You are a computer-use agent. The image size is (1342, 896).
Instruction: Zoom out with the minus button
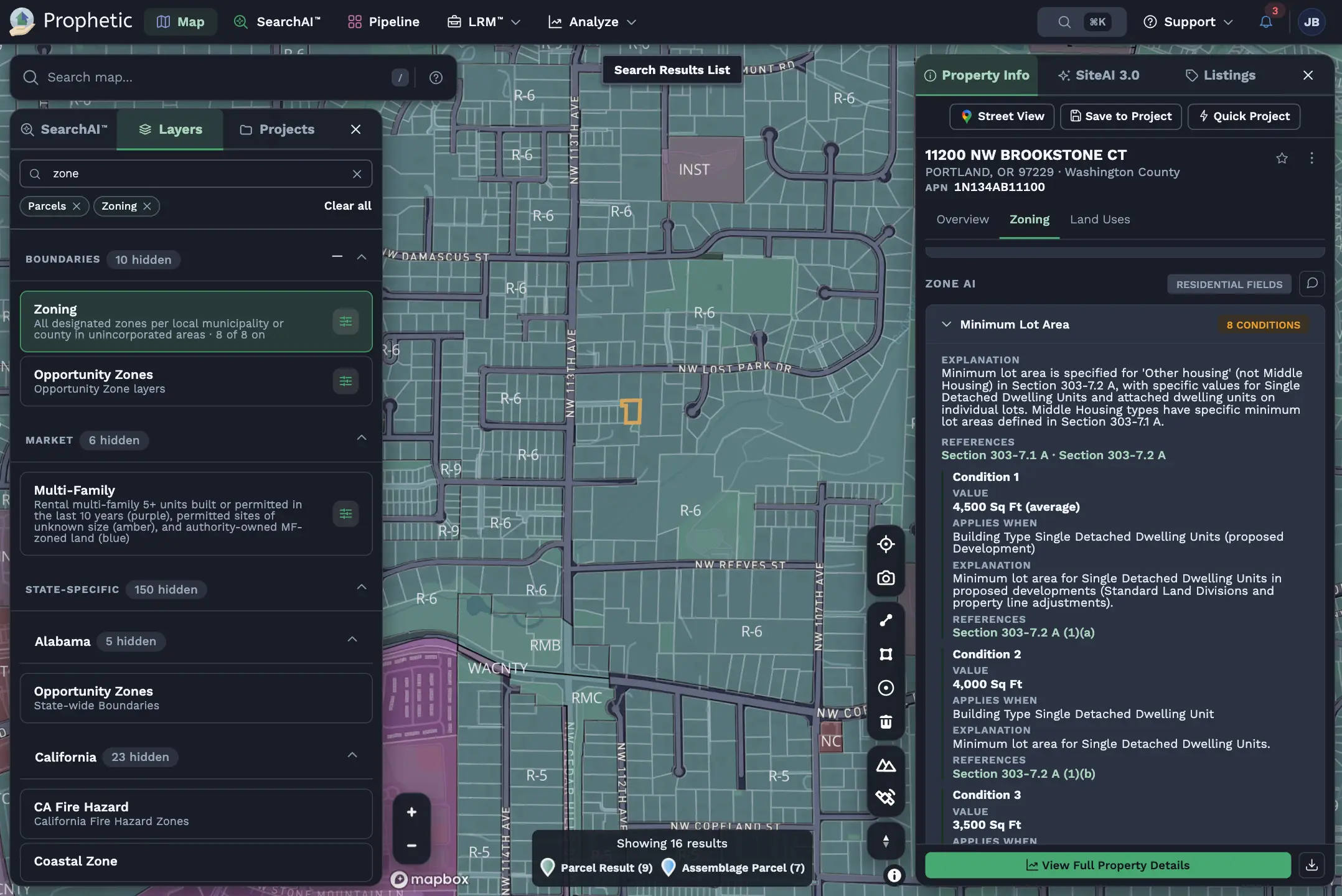tap(411, 846)
